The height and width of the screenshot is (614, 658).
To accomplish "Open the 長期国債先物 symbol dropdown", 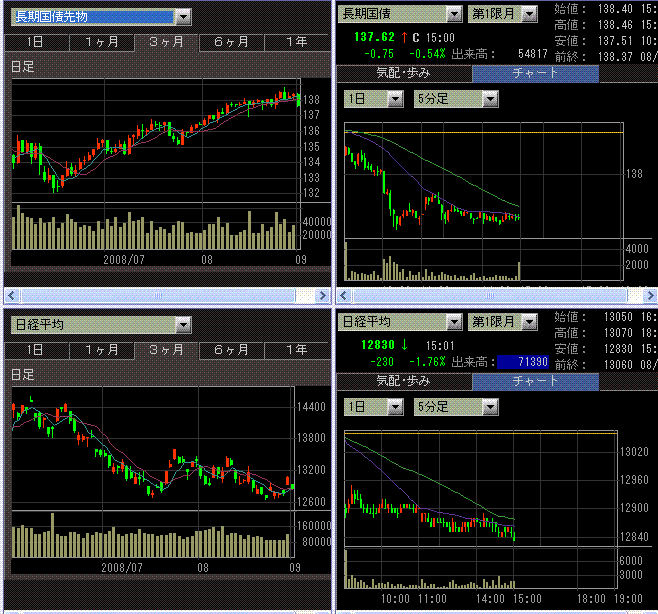I will 181,17.
